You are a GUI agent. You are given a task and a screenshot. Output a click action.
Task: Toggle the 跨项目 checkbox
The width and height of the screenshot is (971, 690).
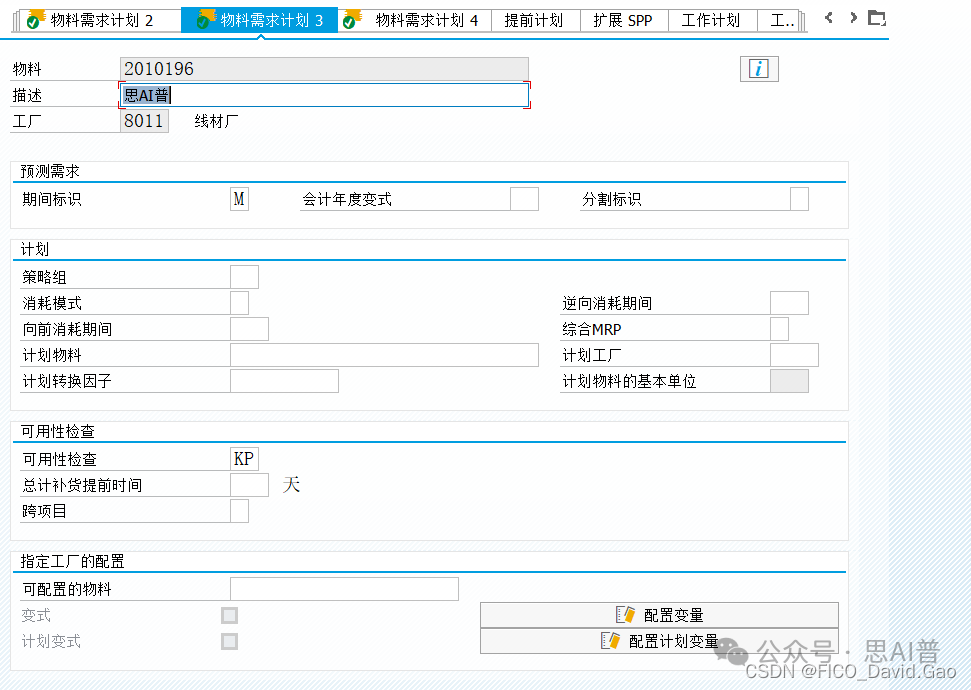239,509
